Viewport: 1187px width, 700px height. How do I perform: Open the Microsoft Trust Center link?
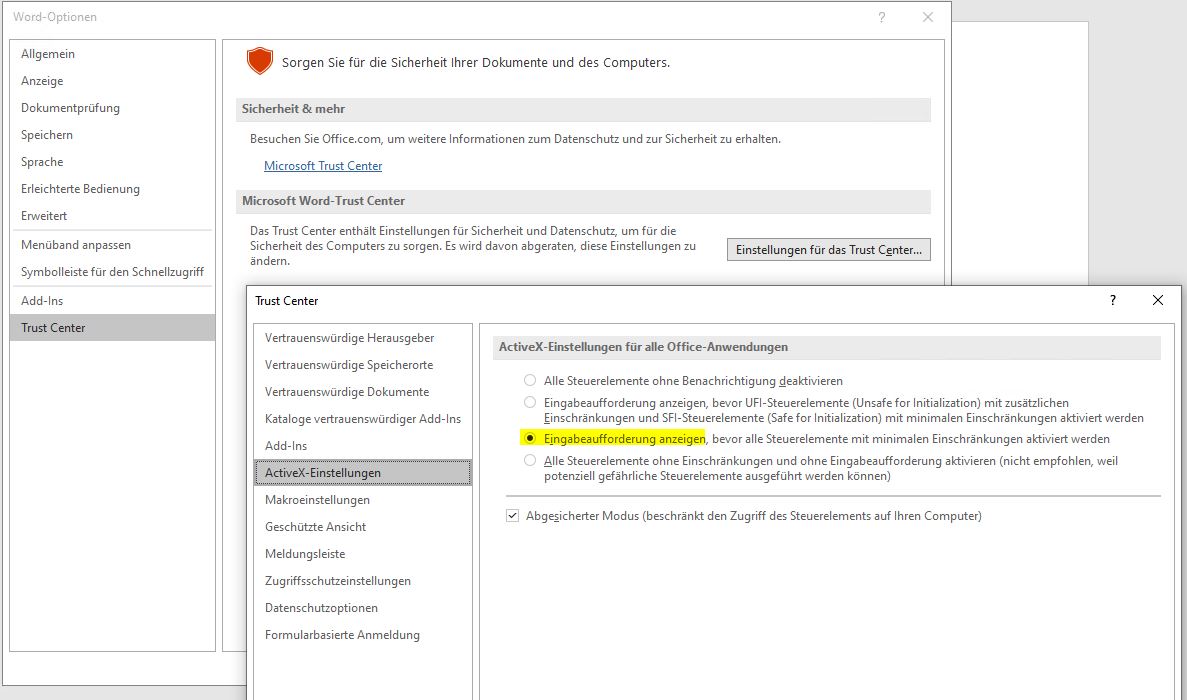323,166
